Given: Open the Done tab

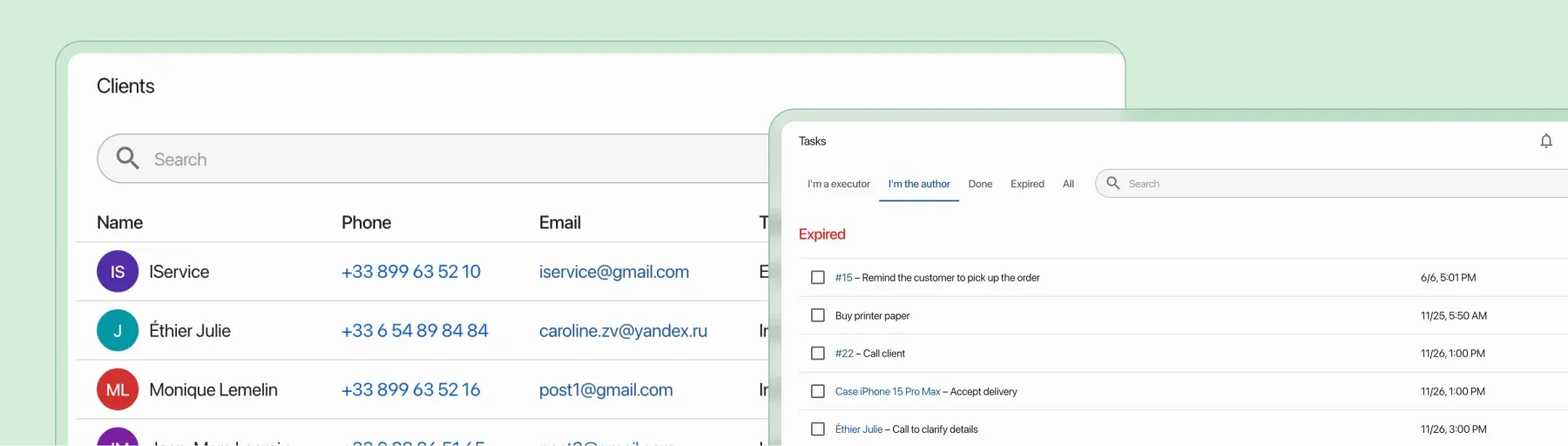Looking at the screenshot, I should pos(980,184).
